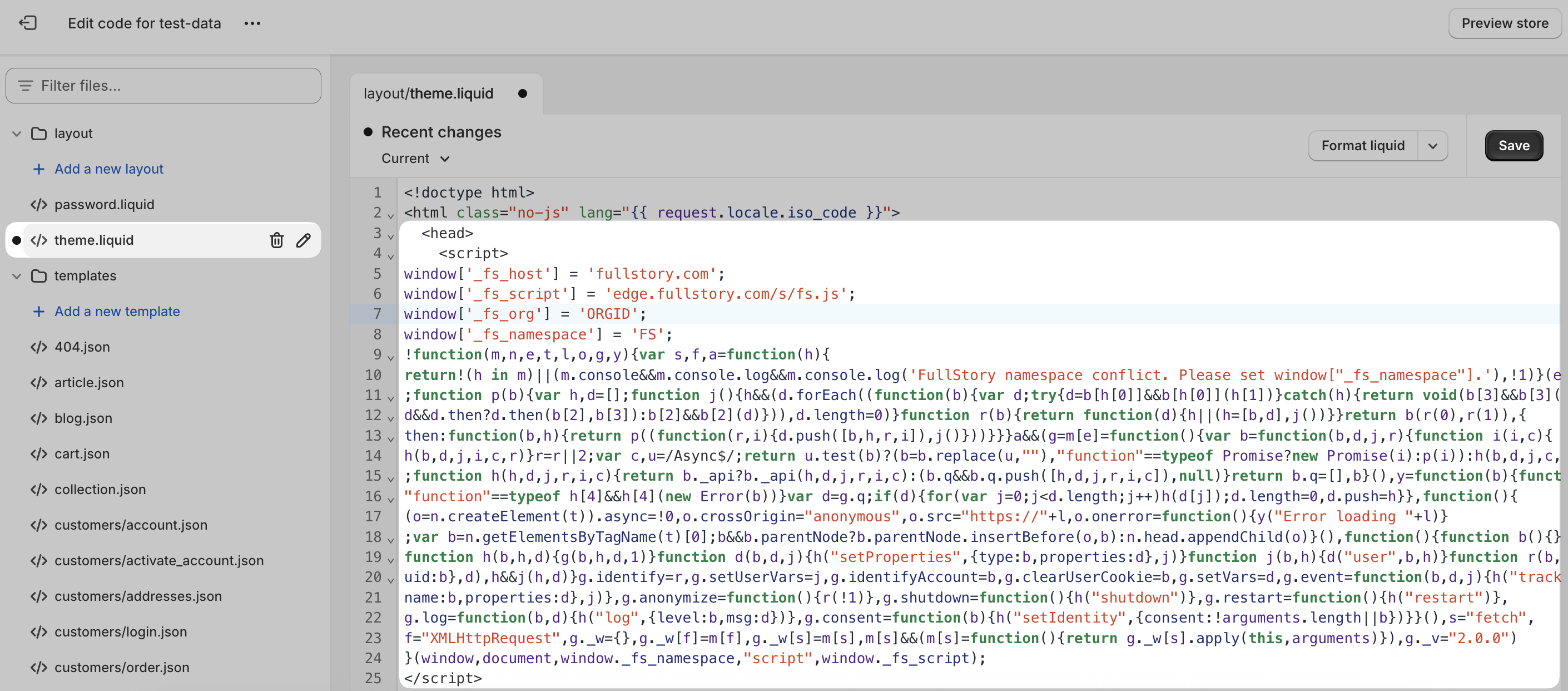Open customers/addresses.json template file
Image resolution: width=1568 pixels, height=691 pixels.
point(138,596)
